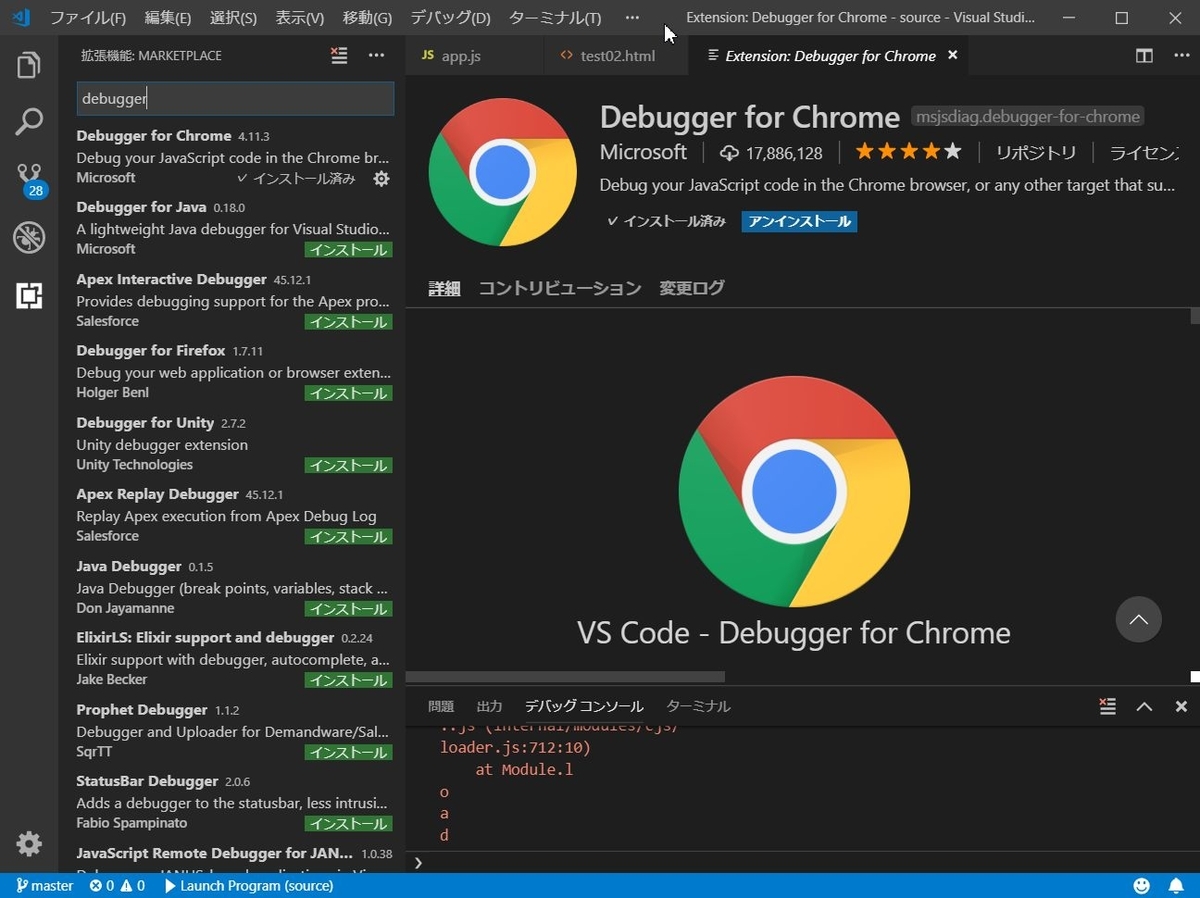Open Marketplace panel more actions ellipsis
This screenshot has width=1200, height=898.
[376, 56]
